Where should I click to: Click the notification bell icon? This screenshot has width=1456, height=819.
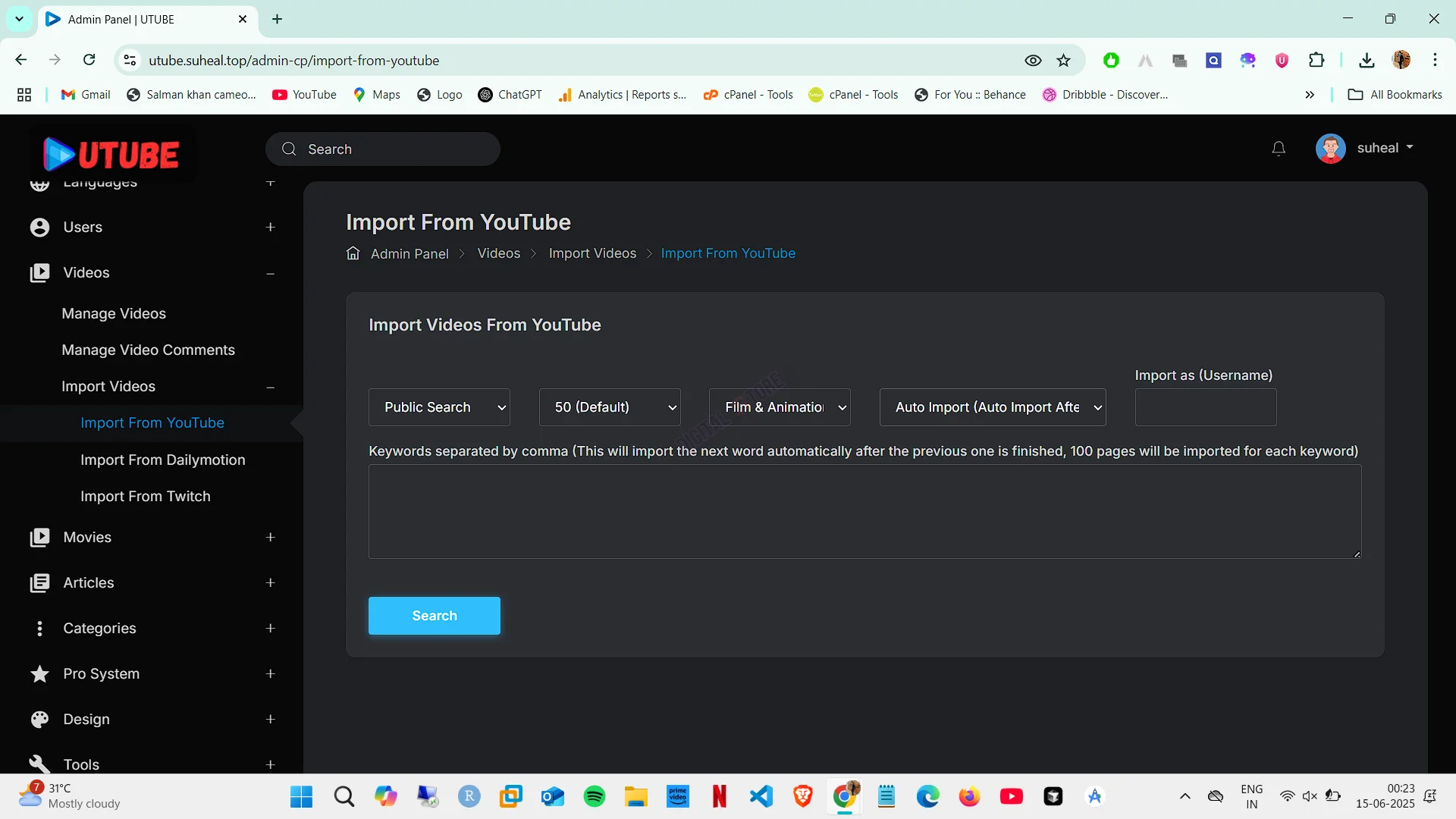(1279, 149)
